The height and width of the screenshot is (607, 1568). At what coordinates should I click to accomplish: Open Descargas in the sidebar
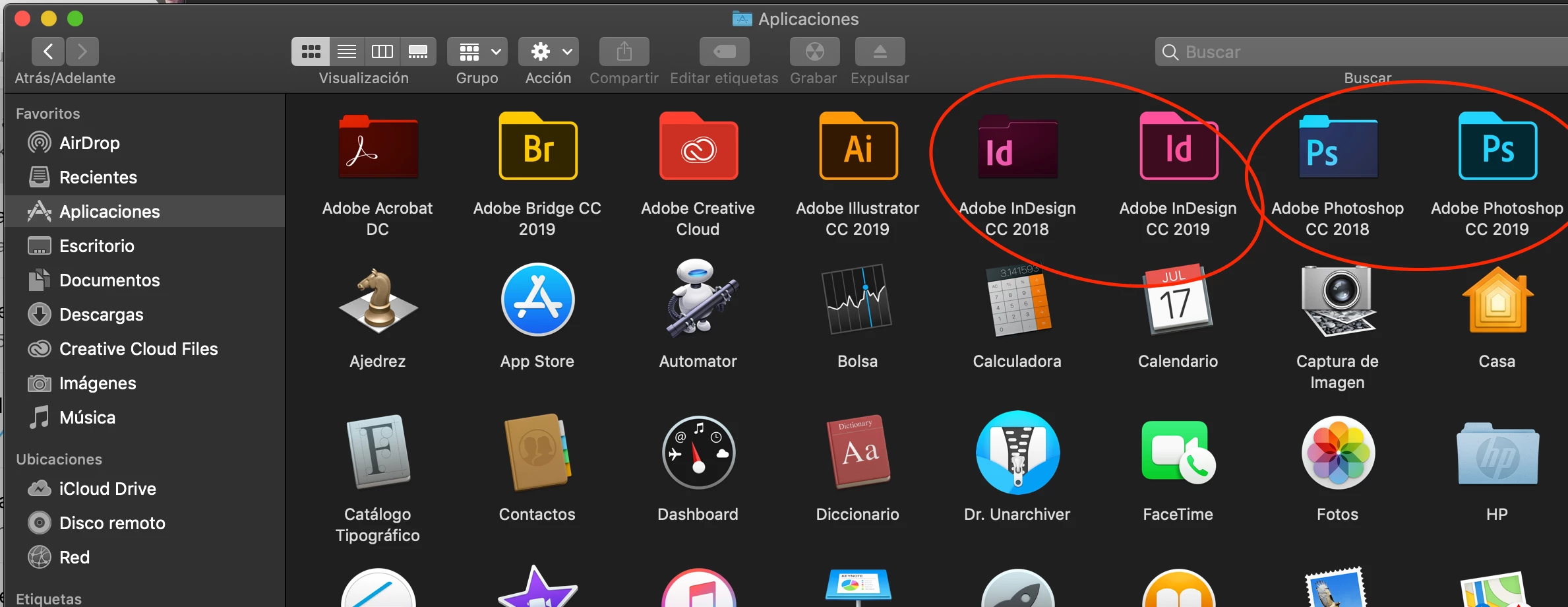[x=145, y=314]
